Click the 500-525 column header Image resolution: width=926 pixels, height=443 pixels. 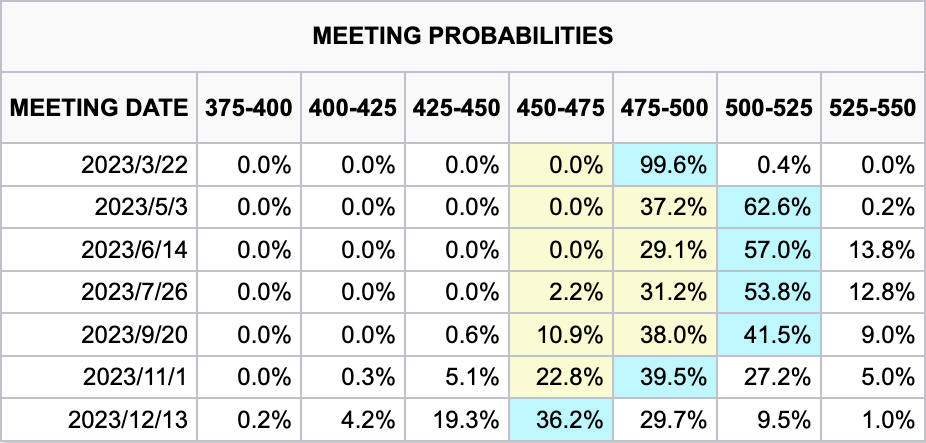point(767,107)
